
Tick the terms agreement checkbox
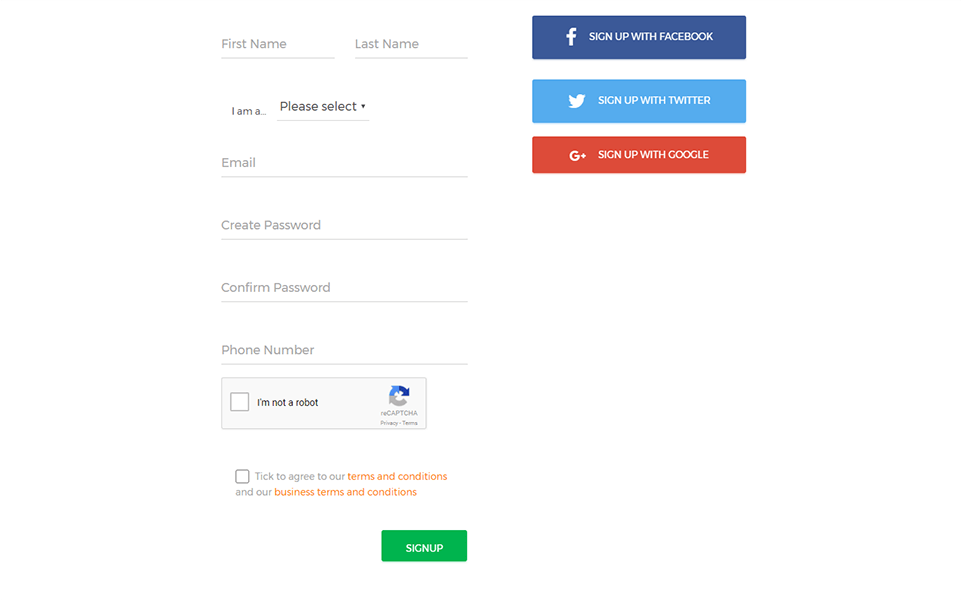point(242,476)
